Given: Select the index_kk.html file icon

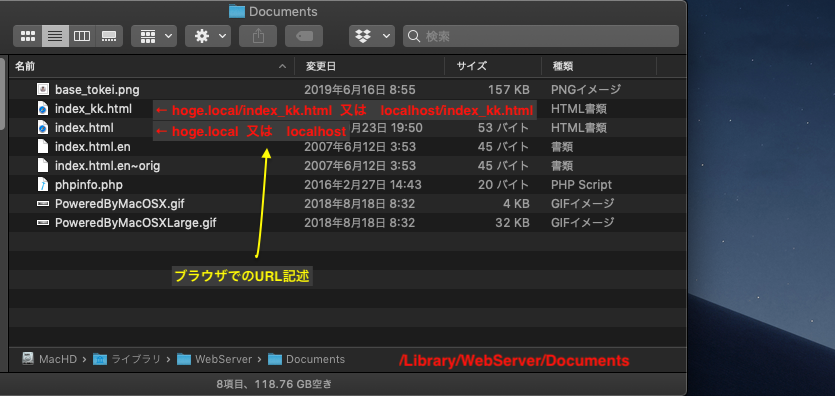Looking at the screenshot, I should point(43,109).
